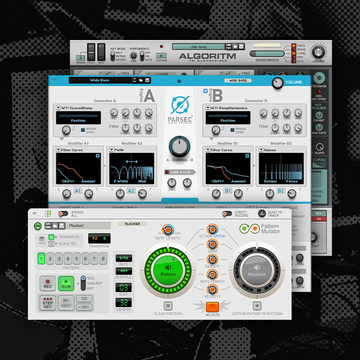The width and height of the screenshot is (360, 360).
Task: Click the REST button
Action: click(x=66, y=303)
